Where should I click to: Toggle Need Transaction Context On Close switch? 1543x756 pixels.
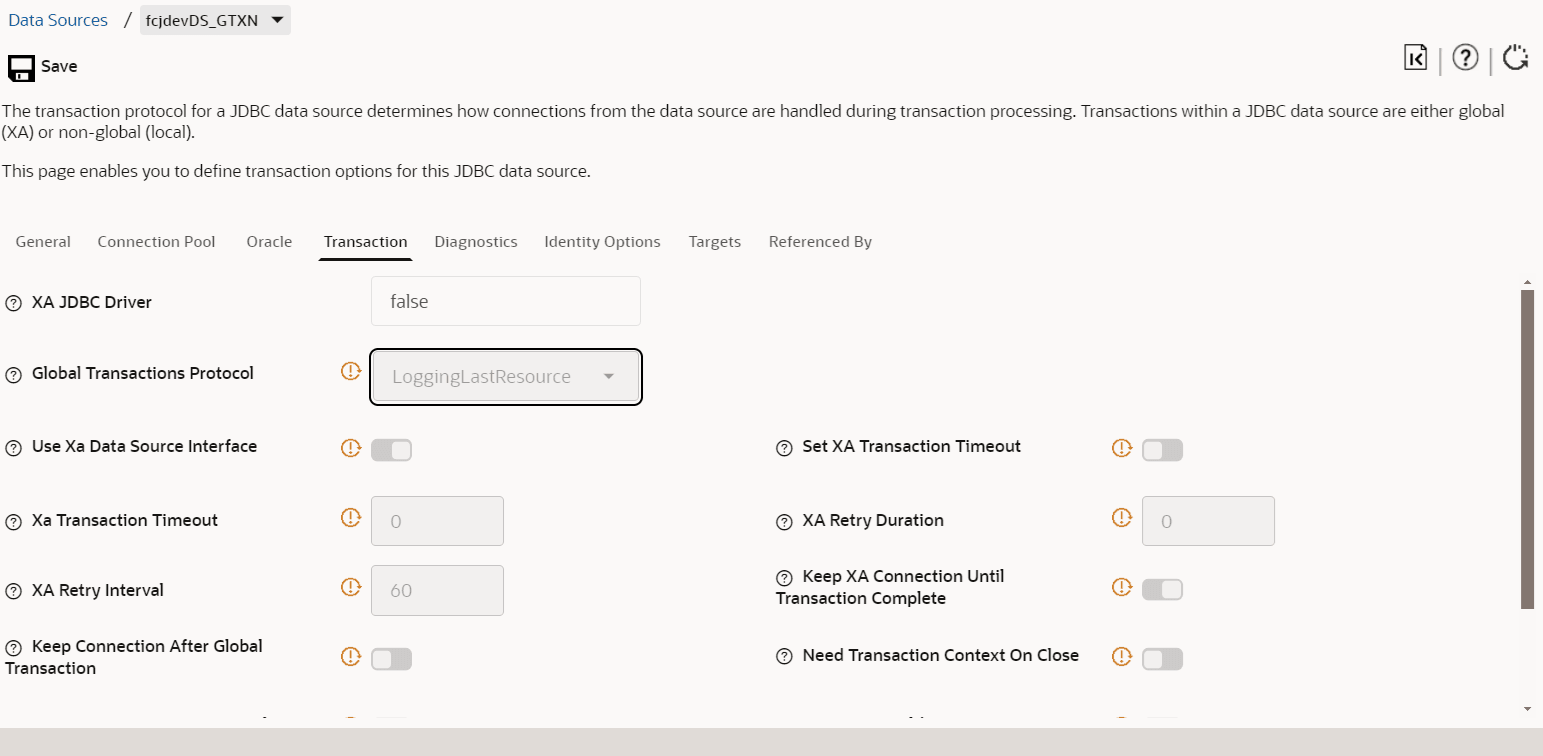pyautogui.click(x=1162, y=659)
